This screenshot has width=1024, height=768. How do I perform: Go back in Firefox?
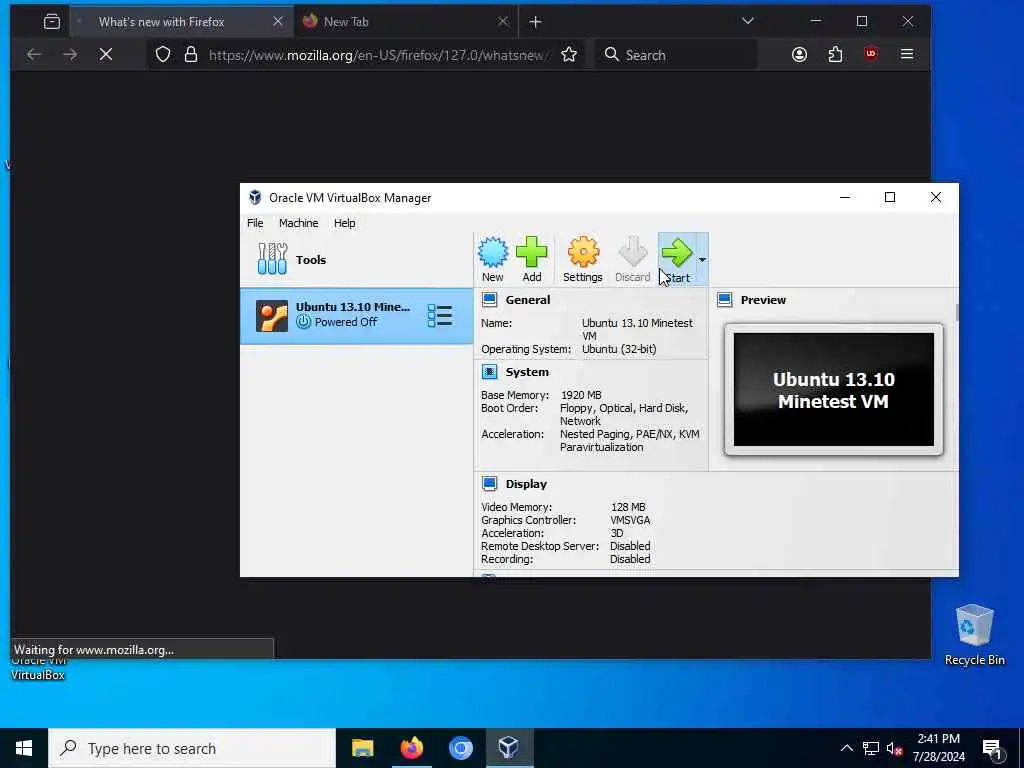click(x=33, y=55)
